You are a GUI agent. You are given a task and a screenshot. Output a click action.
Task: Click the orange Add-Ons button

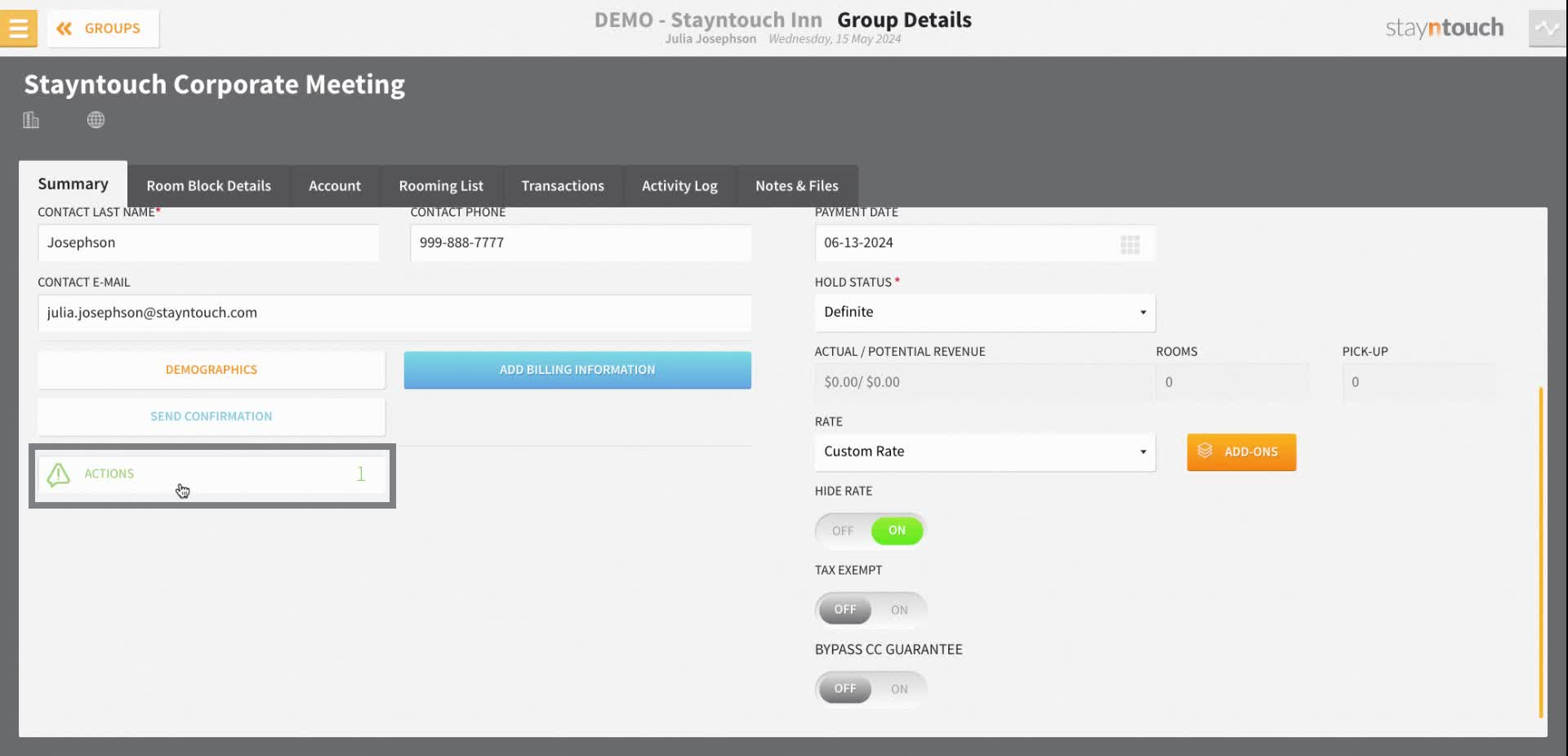(x=1241, y=451)
